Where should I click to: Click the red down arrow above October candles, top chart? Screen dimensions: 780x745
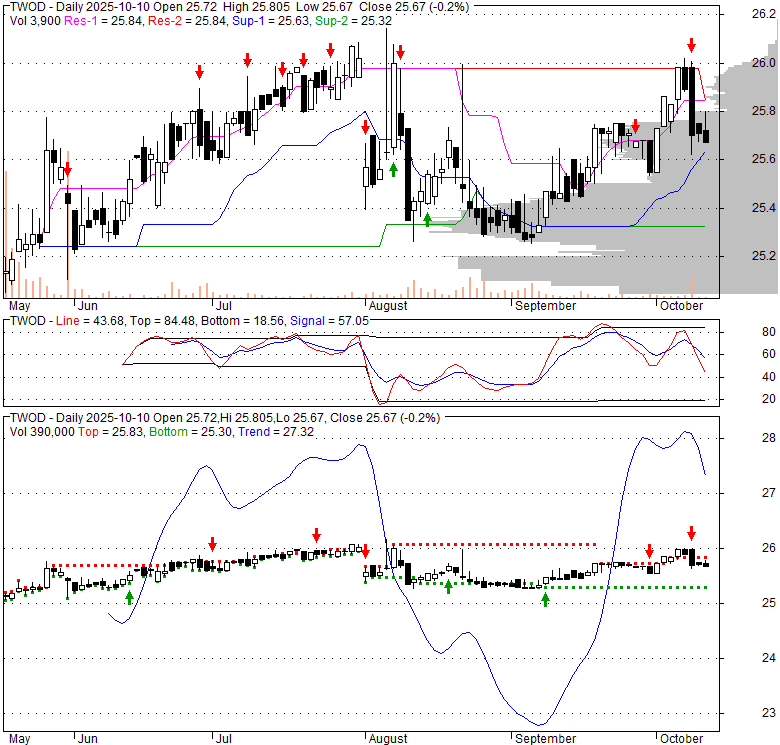coord(691,45)
